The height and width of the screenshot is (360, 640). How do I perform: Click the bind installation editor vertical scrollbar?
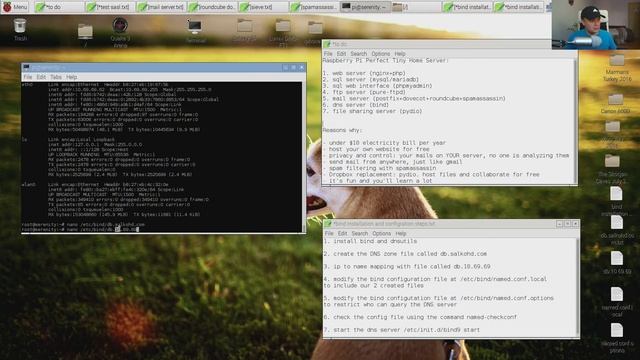tap(578, 287)
